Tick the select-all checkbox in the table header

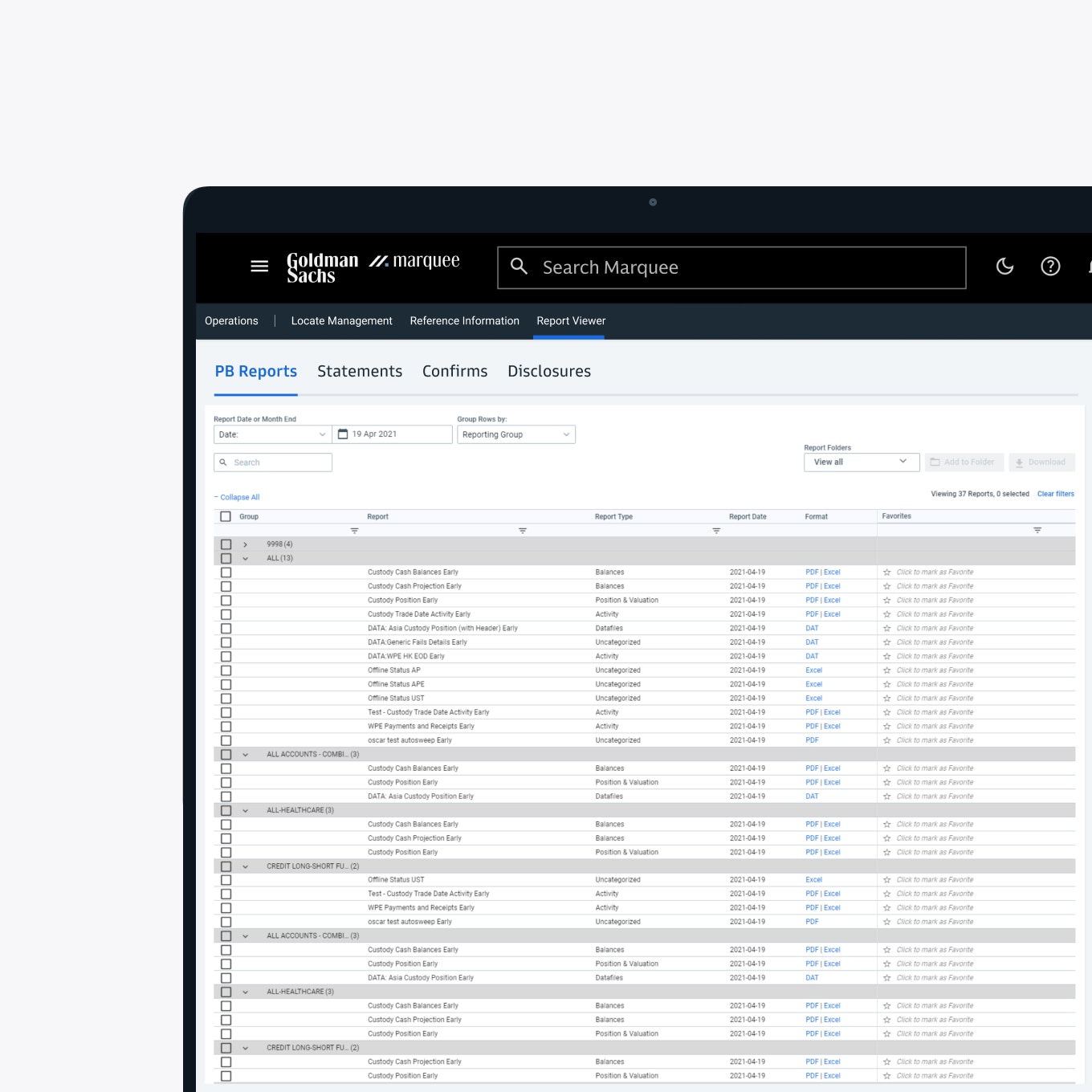[226, 517]
